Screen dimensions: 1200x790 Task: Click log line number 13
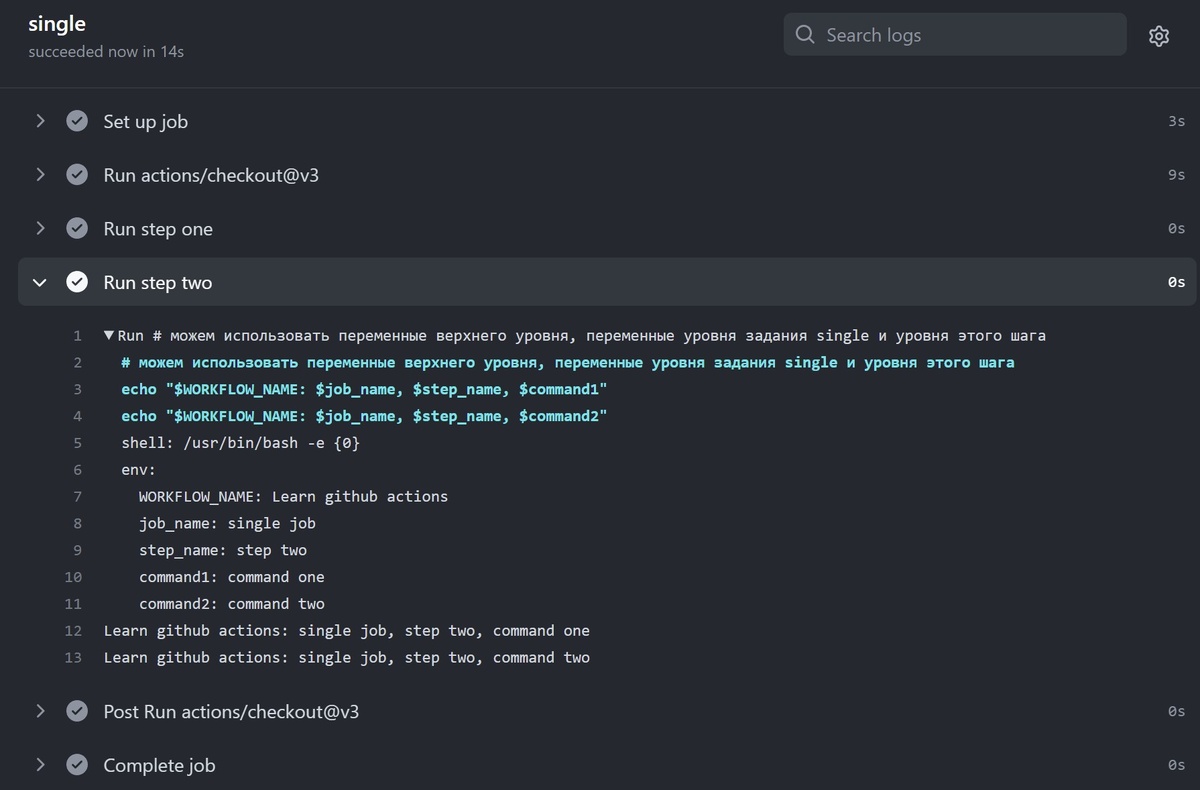[x=73, y=658]
